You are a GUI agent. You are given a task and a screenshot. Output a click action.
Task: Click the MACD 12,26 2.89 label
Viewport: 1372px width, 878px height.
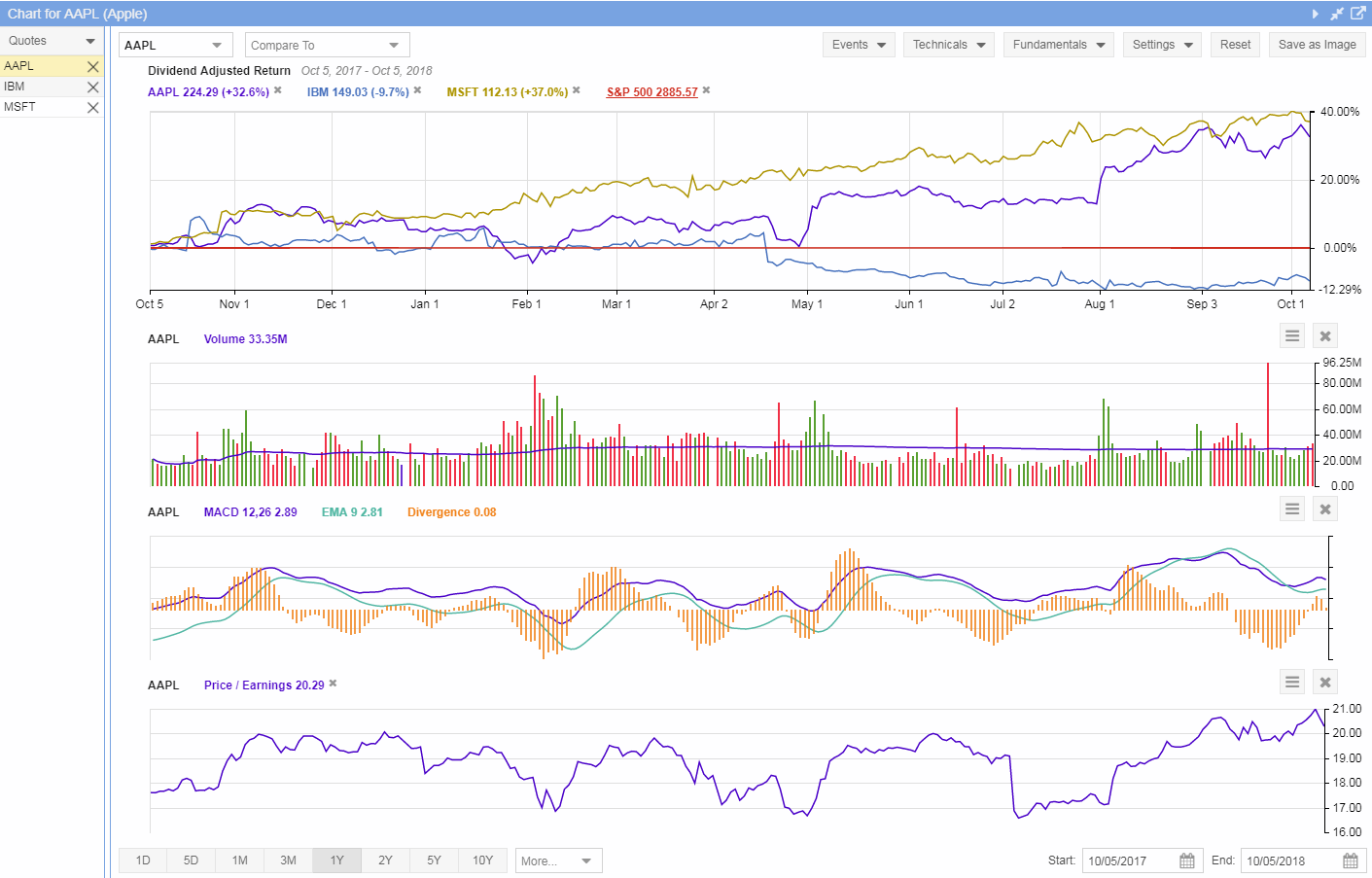click(x=250, y=512)
